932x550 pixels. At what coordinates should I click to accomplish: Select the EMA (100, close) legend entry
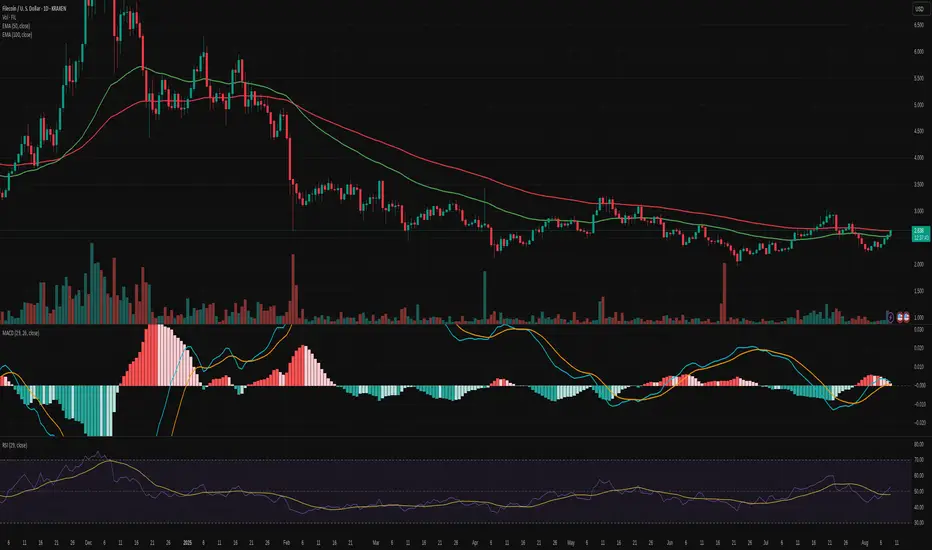point(17,35)
